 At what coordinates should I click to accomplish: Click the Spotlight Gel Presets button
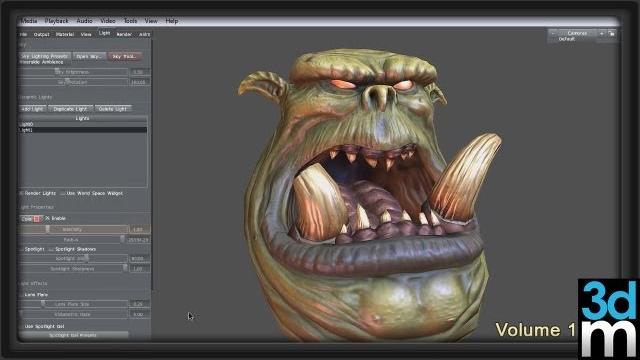pos(73,336)
